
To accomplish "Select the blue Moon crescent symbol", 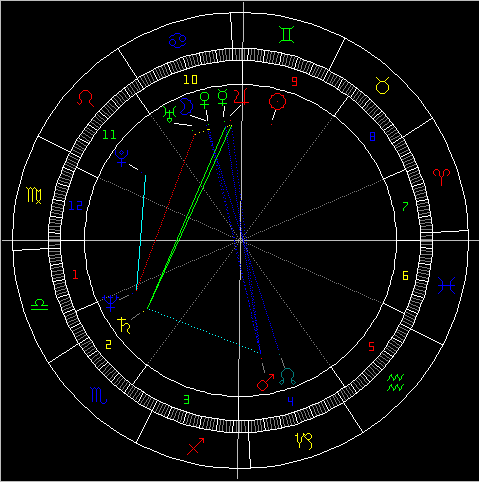I will pos(186,107).
